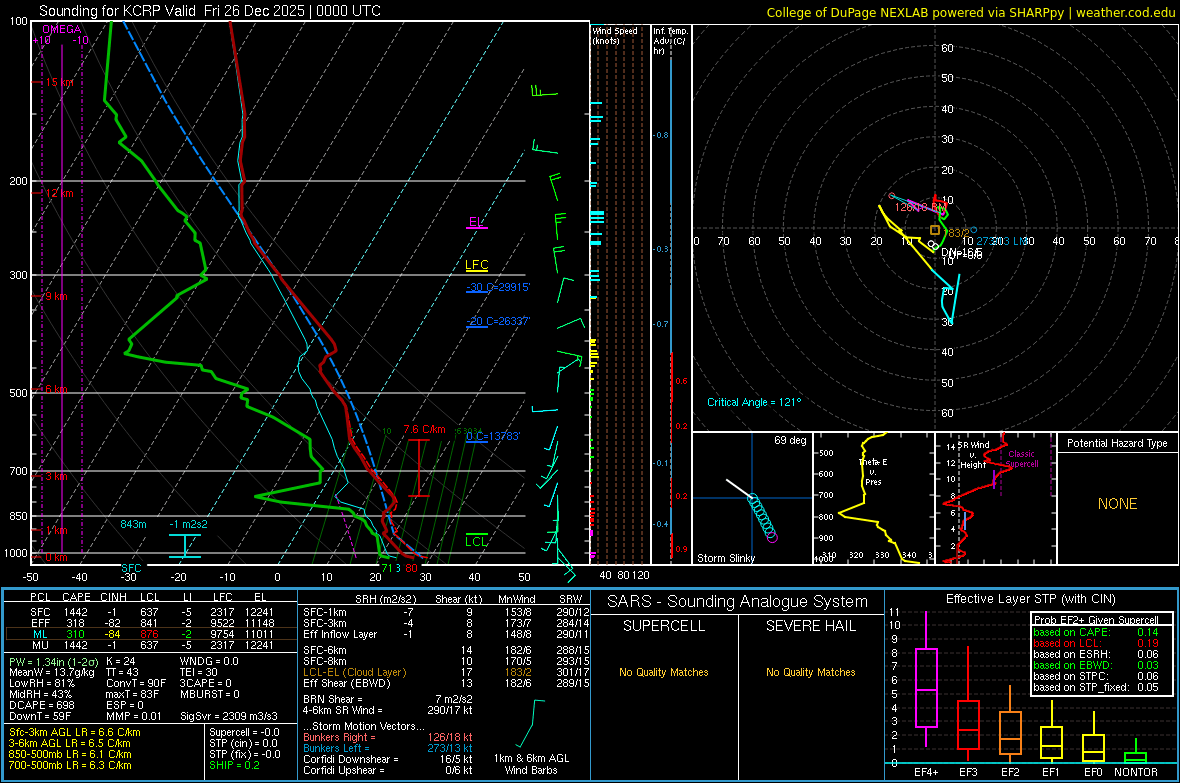Click the 'DCAPE = 698' value
The height and width of the screenshot is (783, 1180).
41,705
